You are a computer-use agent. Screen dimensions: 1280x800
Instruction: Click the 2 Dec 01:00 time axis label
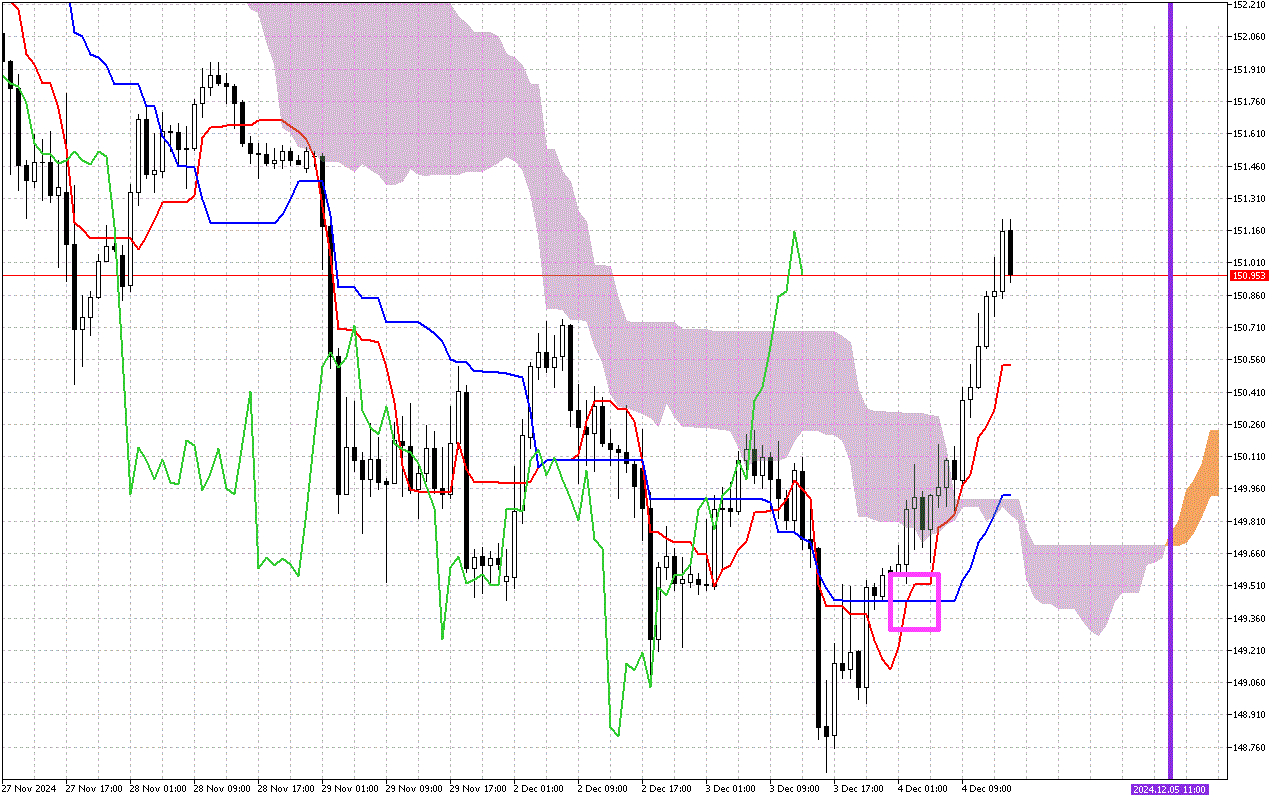[x=539, y=789]
